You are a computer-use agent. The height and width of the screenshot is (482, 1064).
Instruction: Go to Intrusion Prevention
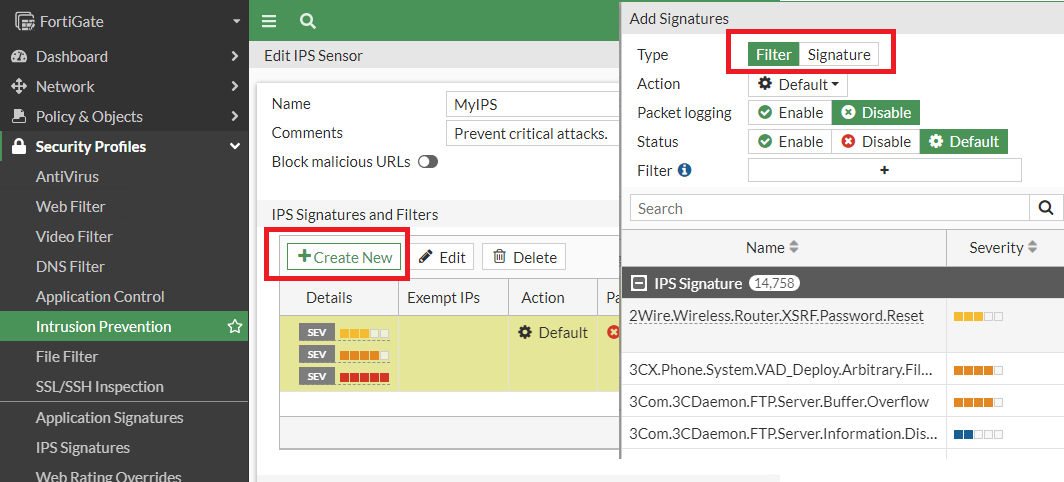[x=124, y=327]
